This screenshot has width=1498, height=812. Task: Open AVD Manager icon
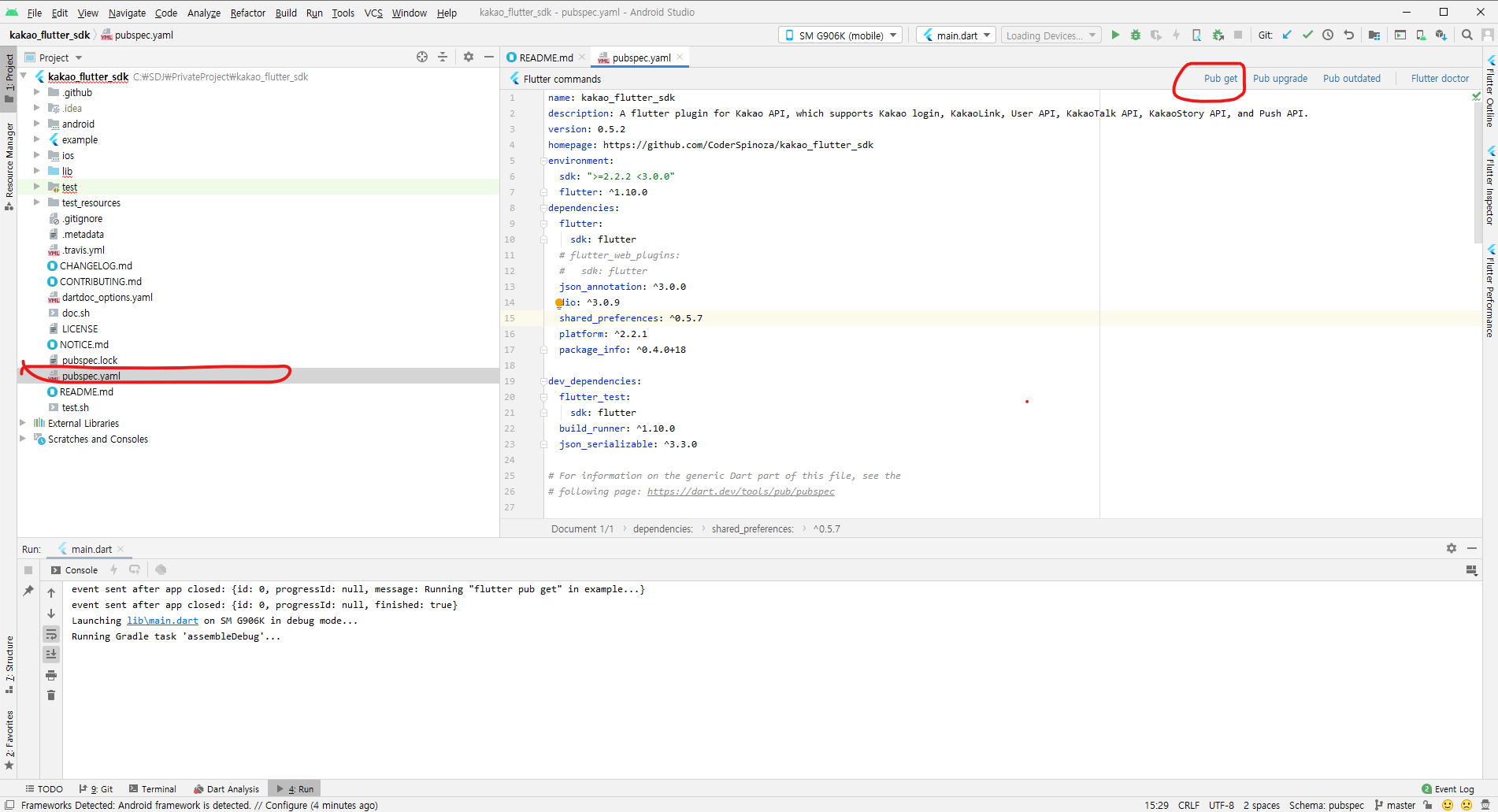click(x=1421, y=35)
